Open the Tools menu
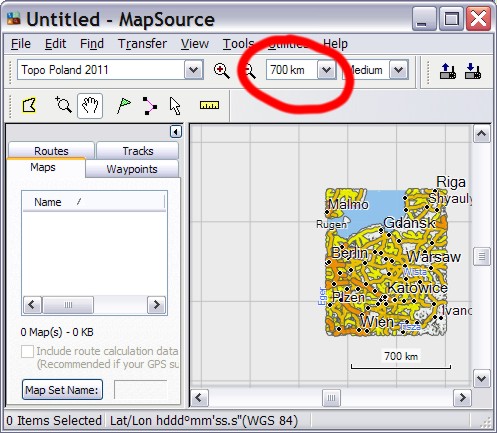Screen dimensions: 497x433 point(238,44)
